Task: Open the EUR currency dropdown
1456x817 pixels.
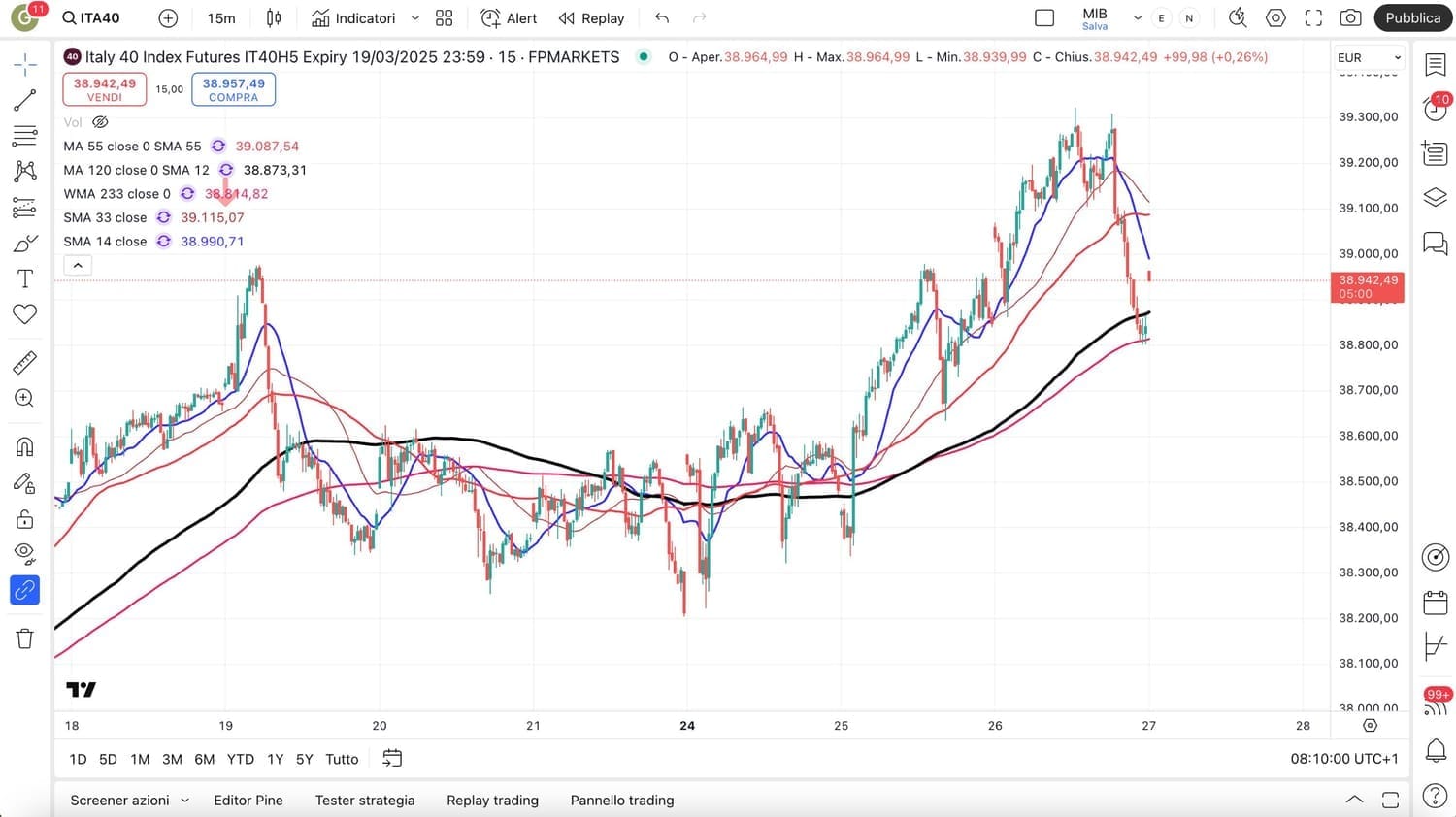Action: pyautogui.click(x=1370, y=58)
